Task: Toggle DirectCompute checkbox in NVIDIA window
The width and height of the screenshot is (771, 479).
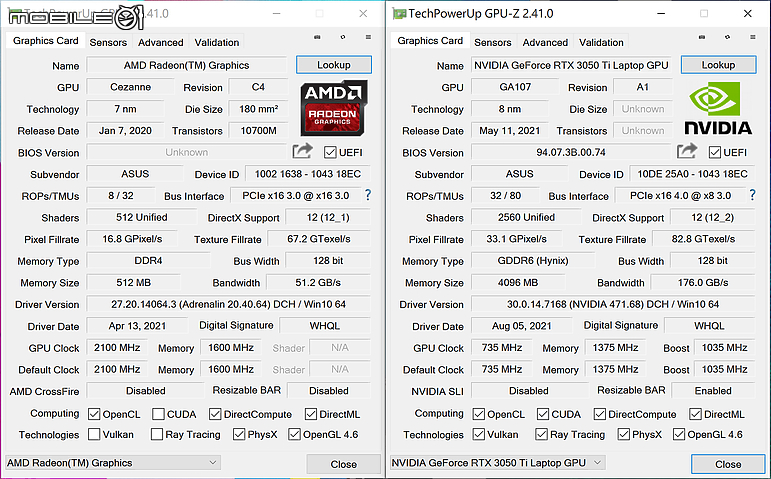Action: click(599, 414)
